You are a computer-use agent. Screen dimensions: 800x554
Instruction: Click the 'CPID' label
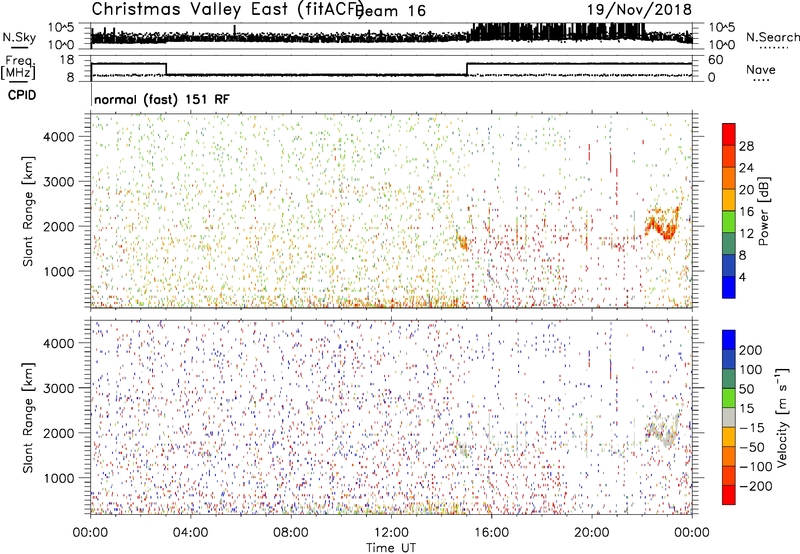[21, 95]
